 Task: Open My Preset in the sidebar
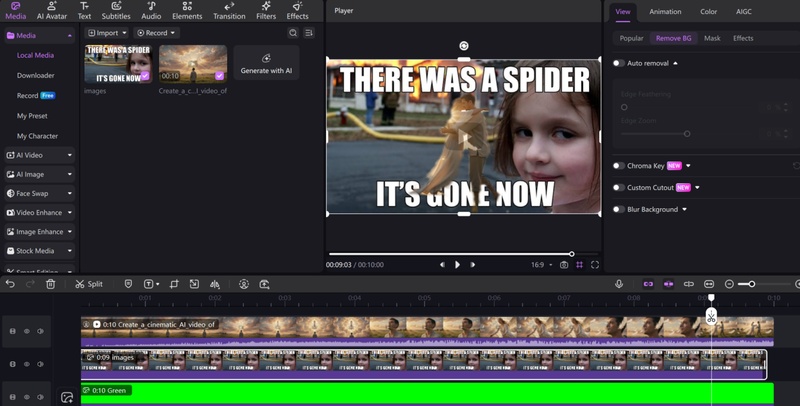click(32, 116)
